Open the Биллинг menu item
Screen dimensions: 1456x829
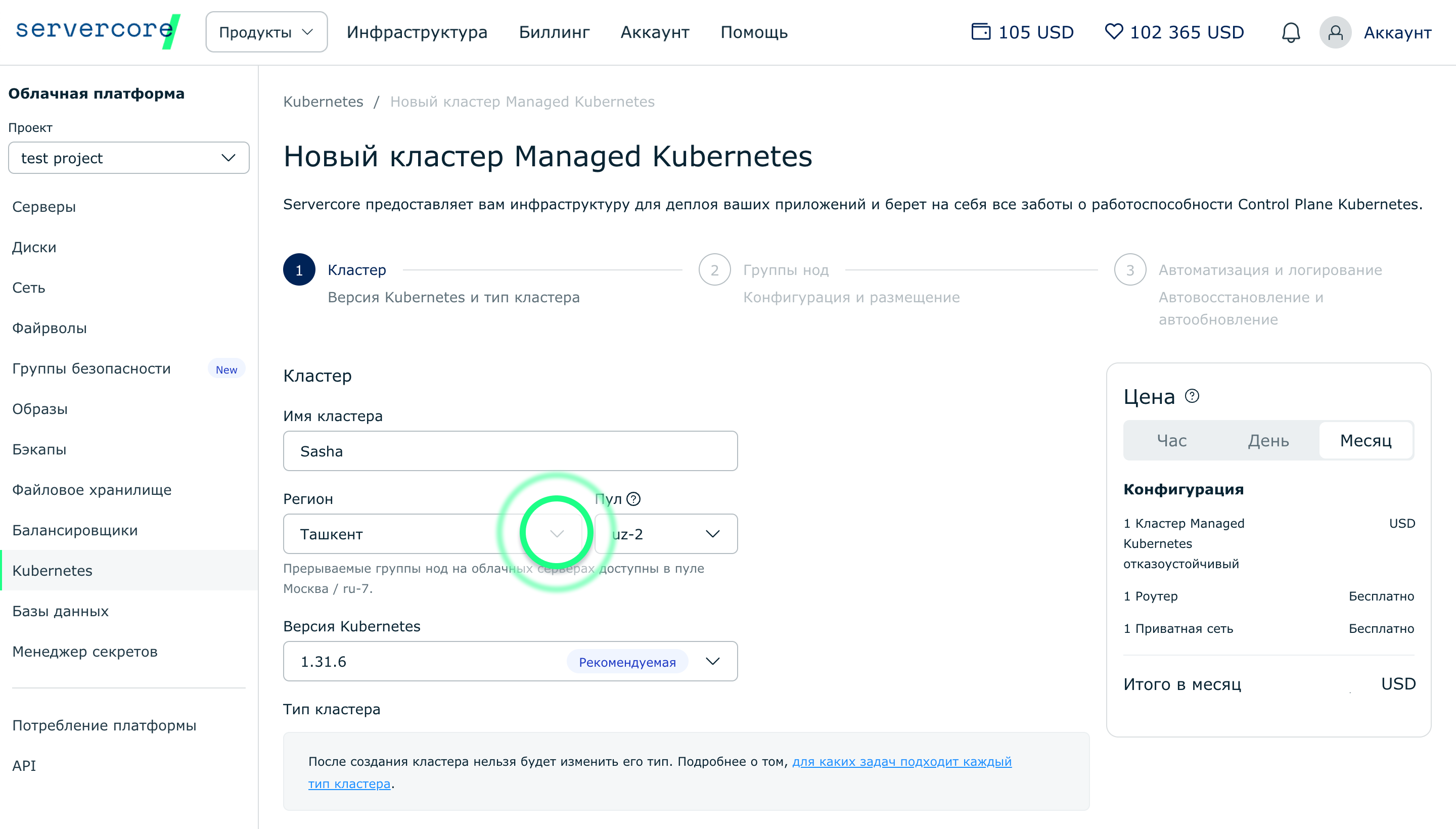click(x=554, y=32)
